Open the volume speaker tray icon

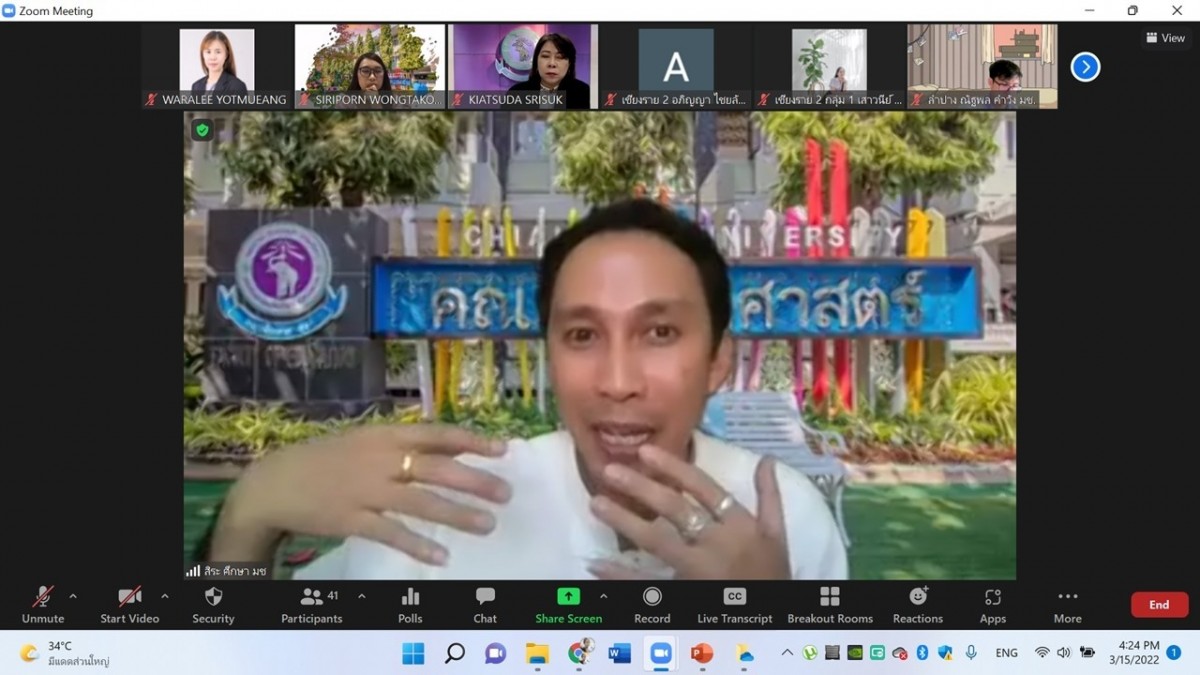click(1063, 653)
